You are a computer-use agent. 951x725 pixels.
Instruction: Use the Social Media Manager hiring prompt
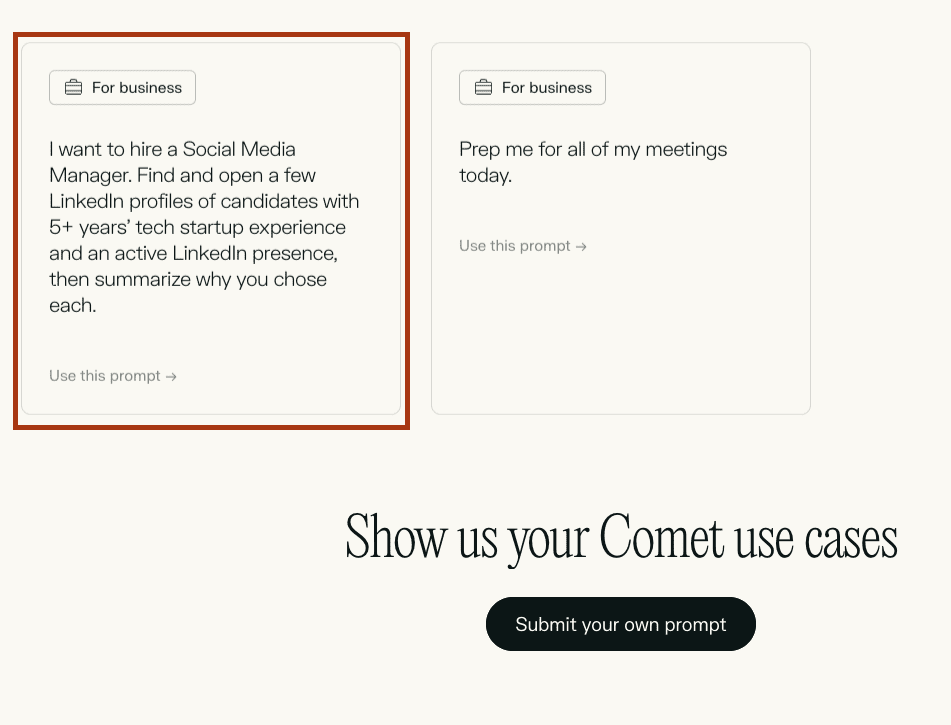pyautogui.click(x=112, y=376)
